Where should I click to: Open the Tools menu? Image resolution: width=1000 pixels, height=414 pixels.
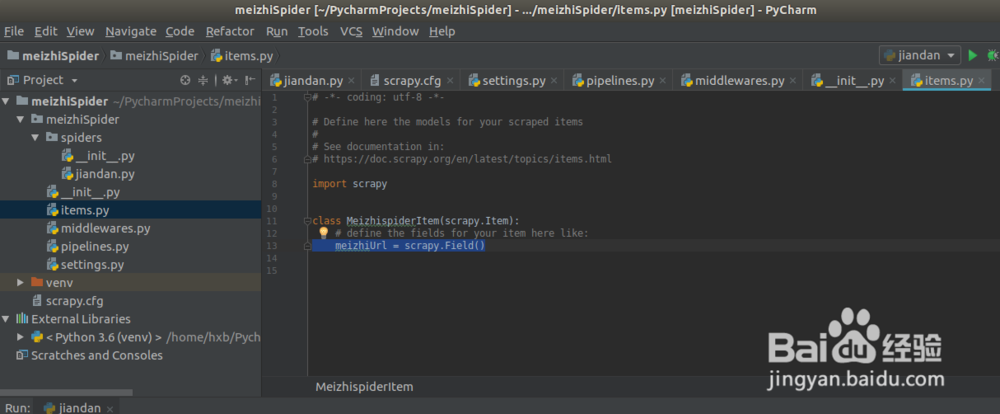tap(313, 31)
